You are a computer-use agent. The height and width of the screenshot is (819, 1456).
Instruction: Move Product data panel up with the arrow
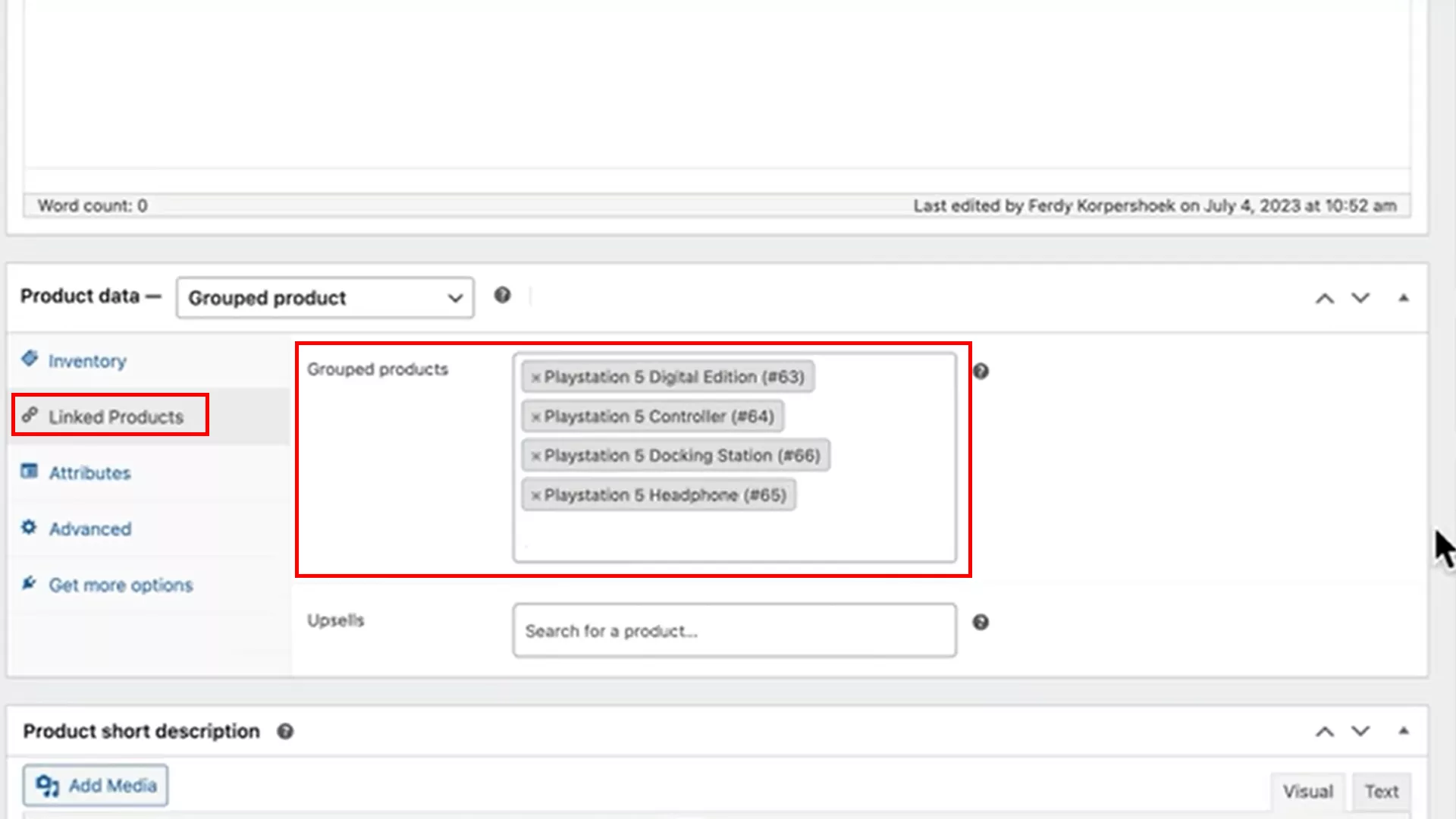point(1325,297)
